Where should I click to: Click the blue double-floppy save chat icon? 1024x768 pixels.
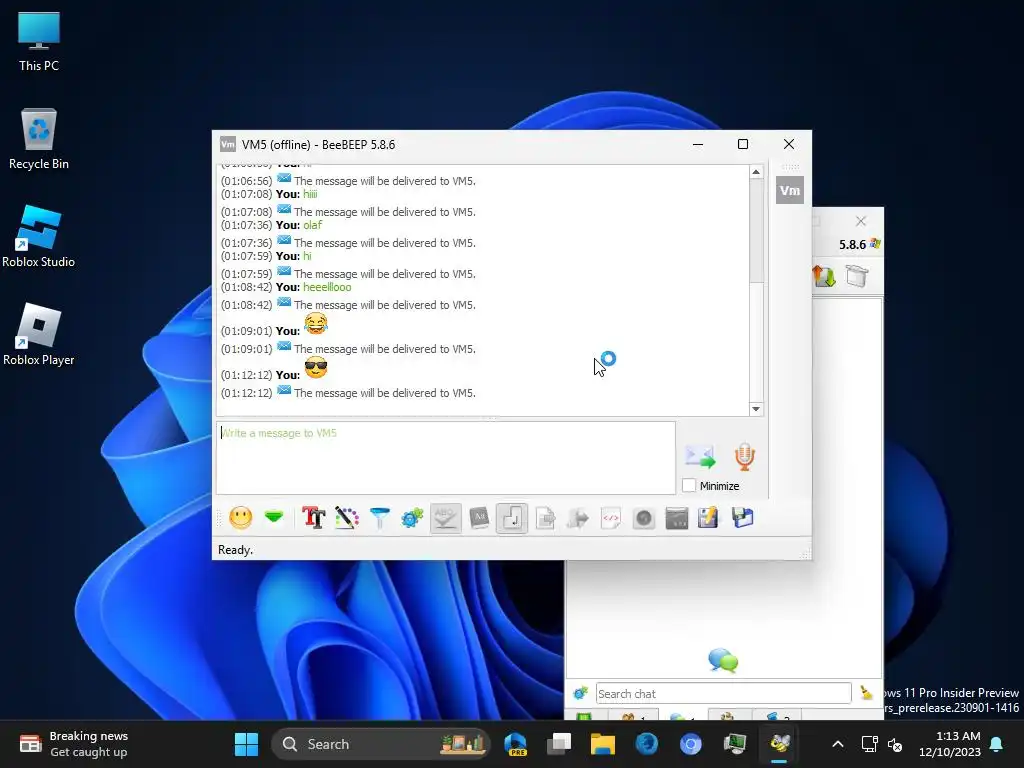coord(743,518)
